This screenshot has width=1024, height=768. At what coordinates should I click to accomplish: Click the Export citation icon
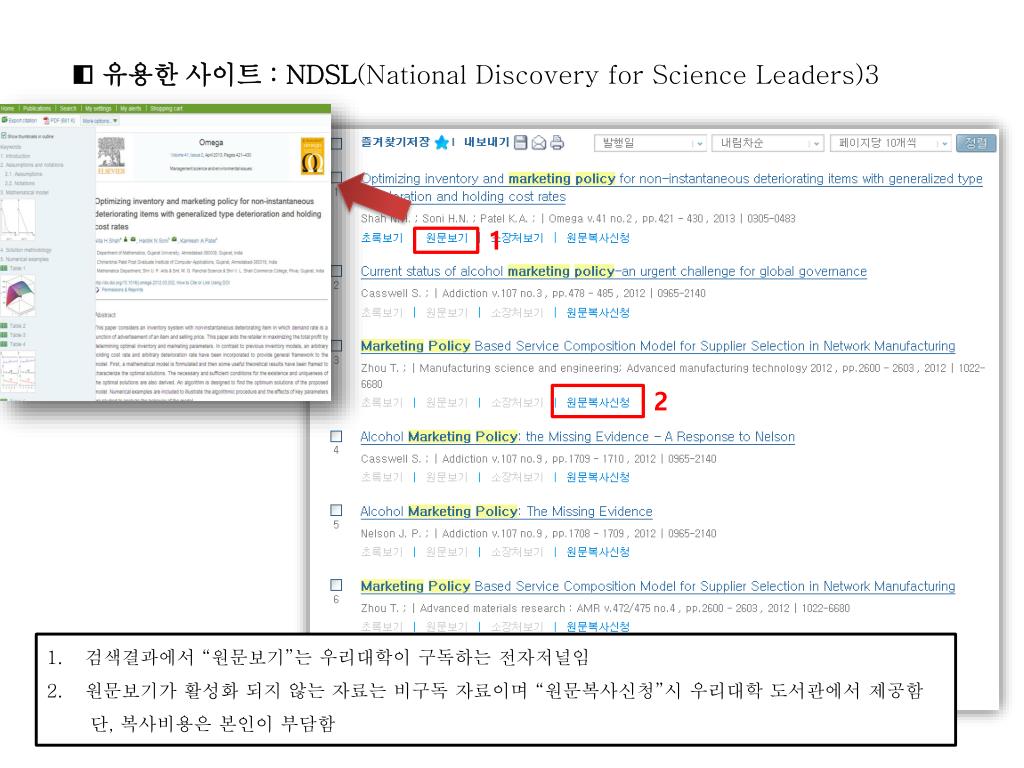tap(4, 121)
